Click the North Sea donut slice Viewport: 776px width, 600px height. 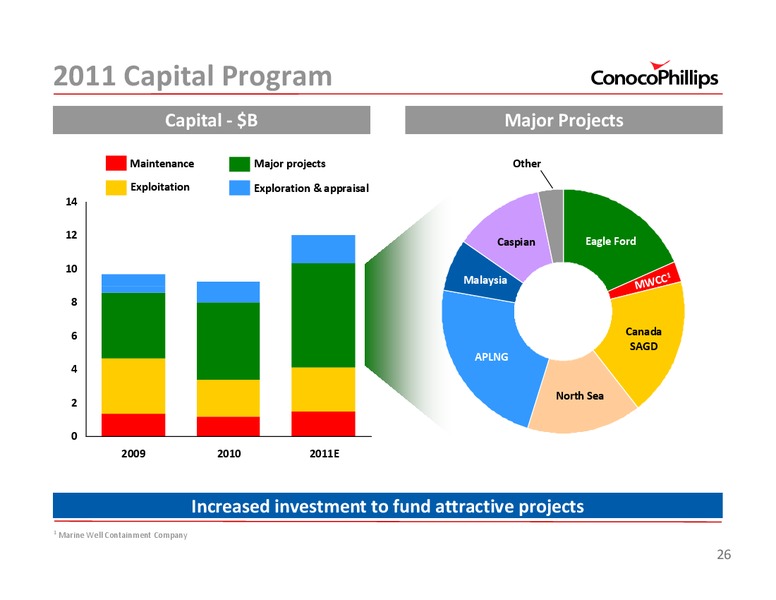pyautogui.click(x=580, y=396)
